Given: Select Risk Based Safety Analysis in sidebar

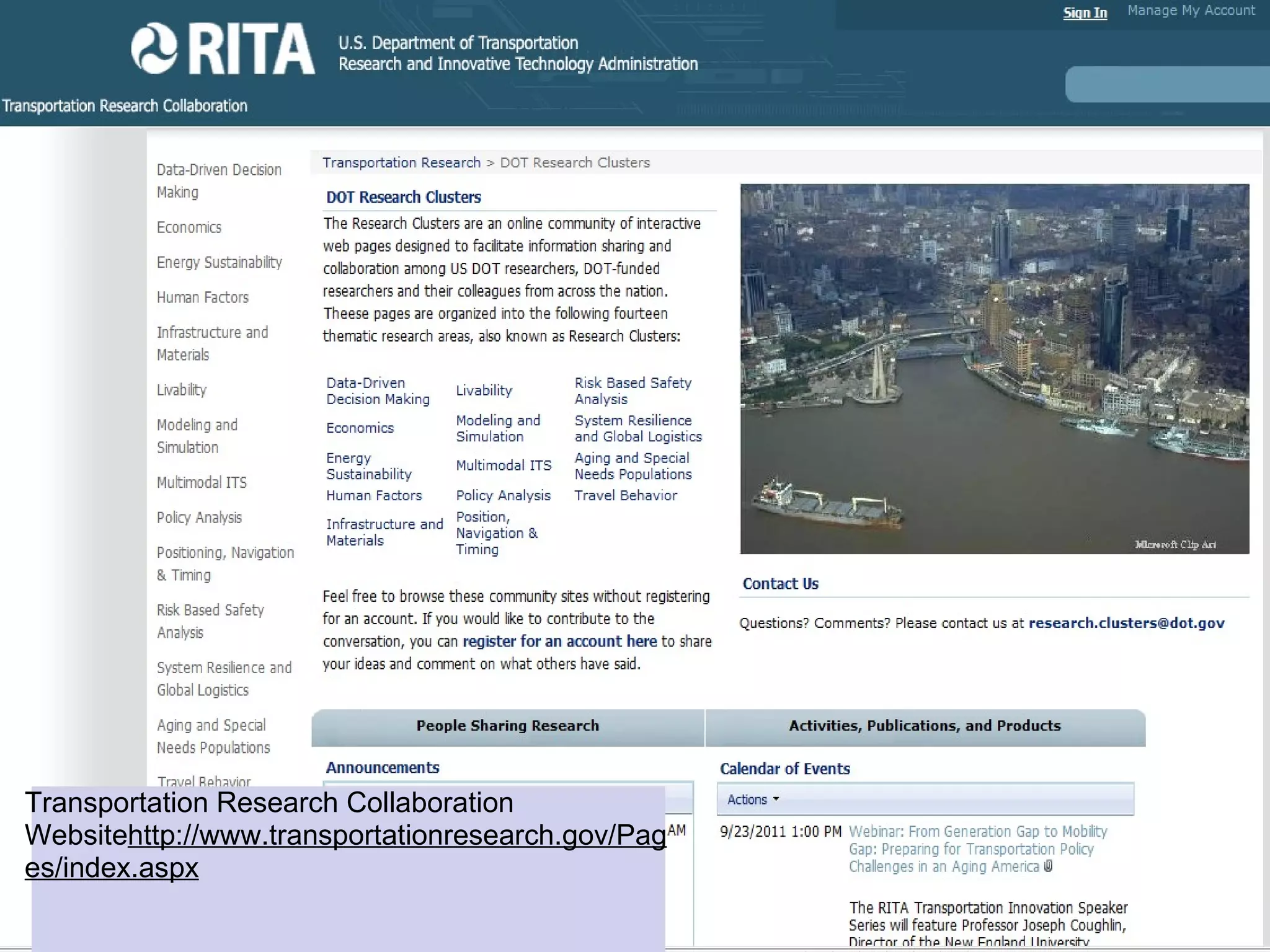Looking at the screenshot, I should (210, 621).
